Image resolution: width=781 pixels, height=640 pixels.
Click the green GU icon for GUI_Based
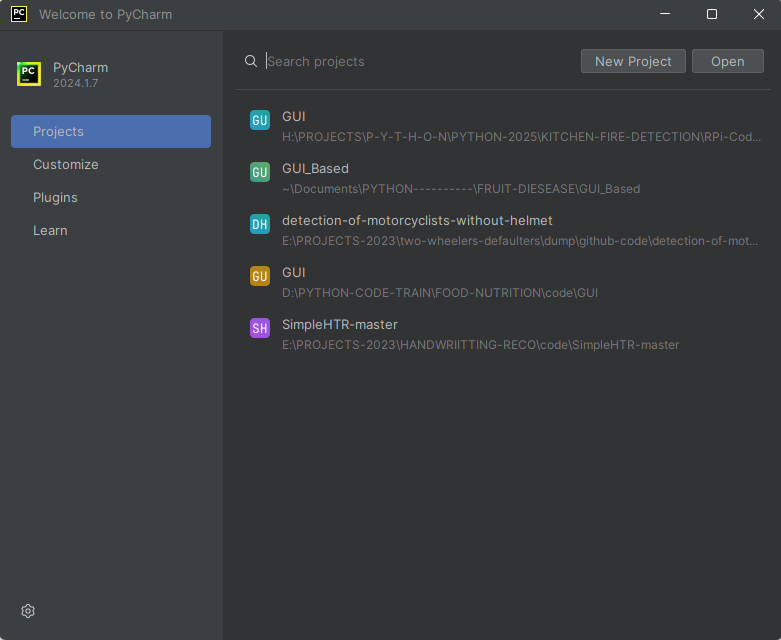tap(260, 172)
